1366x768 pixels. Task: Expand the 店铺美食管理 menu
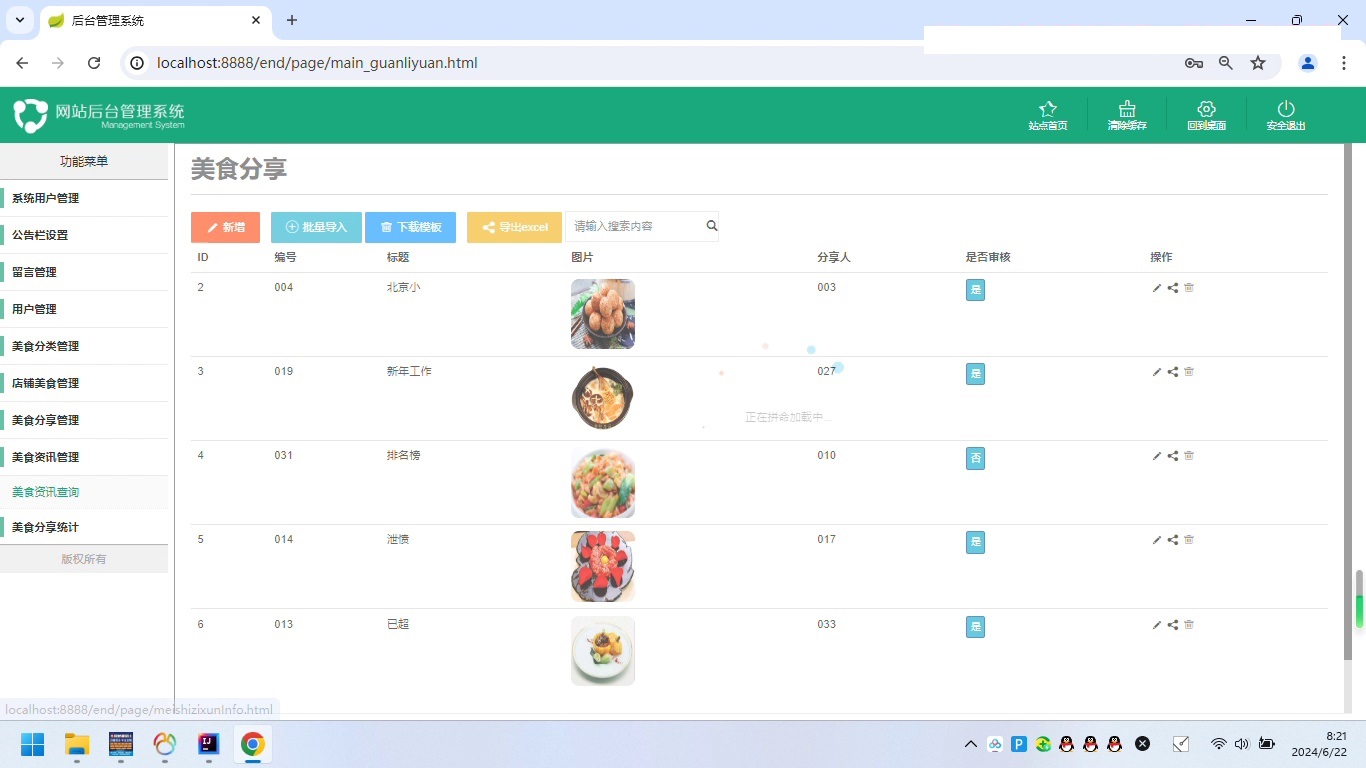tap(84, 383)
